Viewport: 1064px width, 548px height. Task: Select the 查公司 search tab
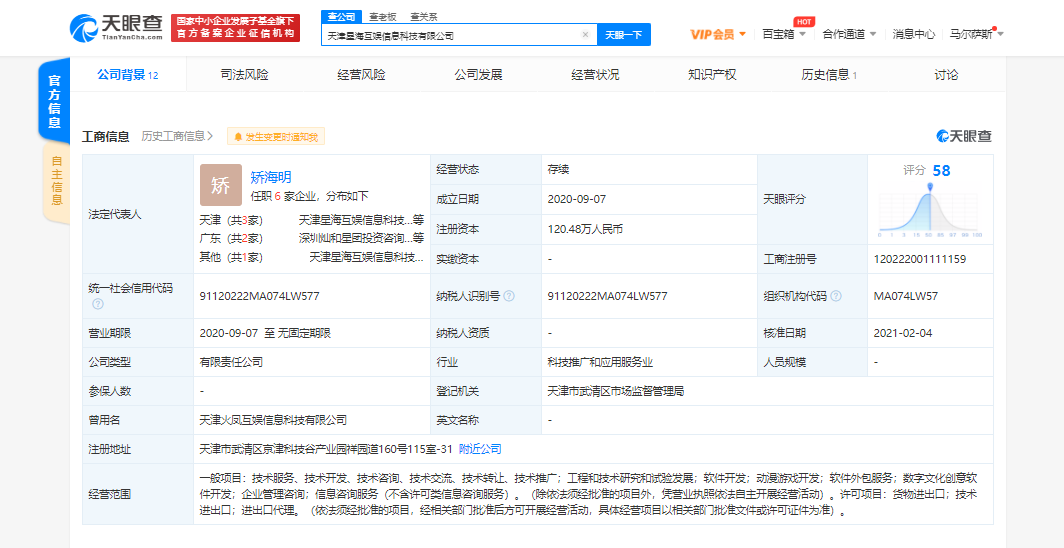point(341,16)
